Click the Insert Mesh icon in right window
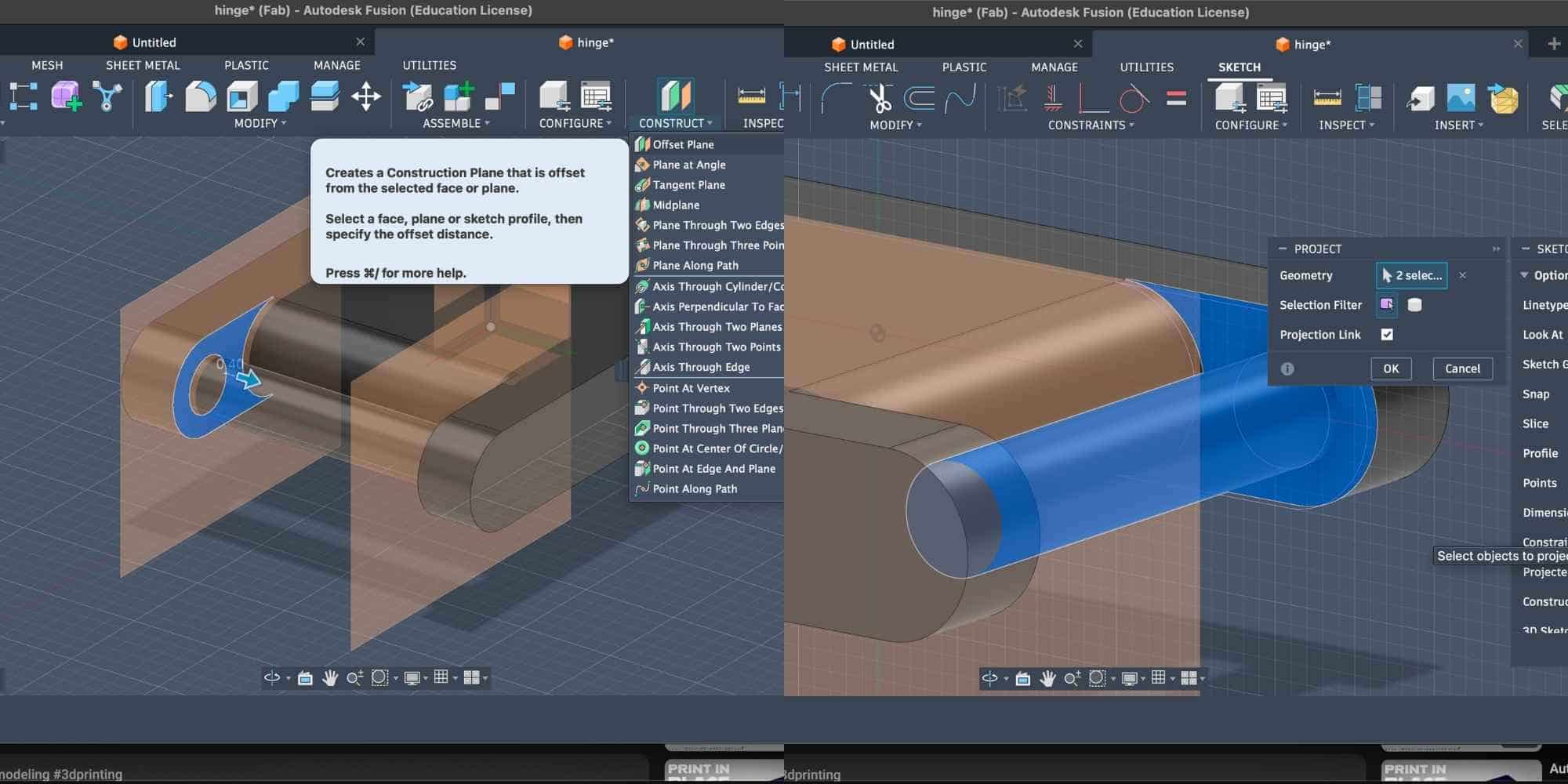The height and width of the screenshot is (784, 1568). coord(1503,99)
